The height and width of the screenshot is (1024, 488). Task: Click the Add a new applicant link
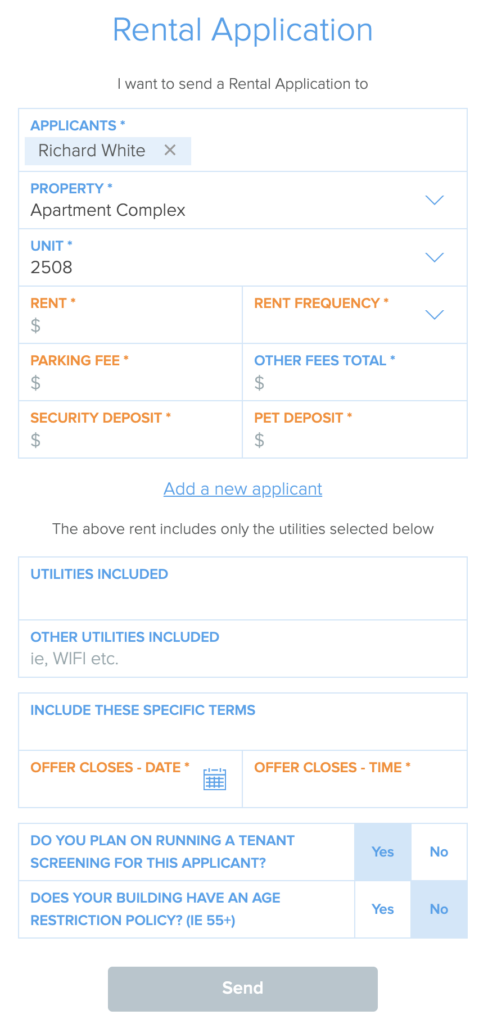tap(243, 488)
